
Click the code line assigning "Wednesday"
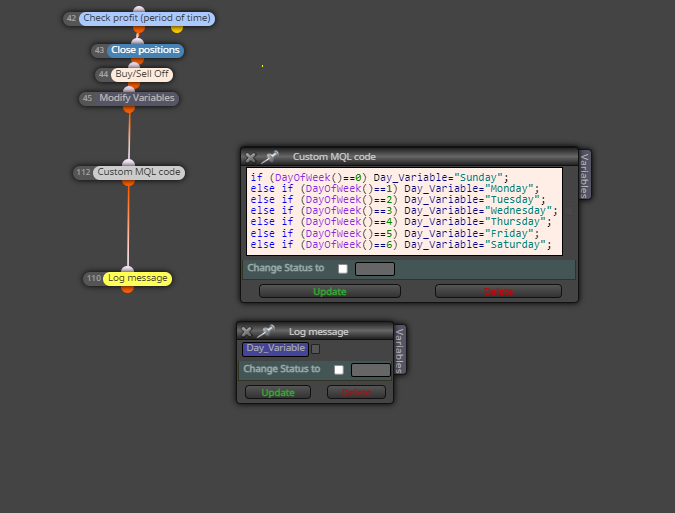[404, 211]
